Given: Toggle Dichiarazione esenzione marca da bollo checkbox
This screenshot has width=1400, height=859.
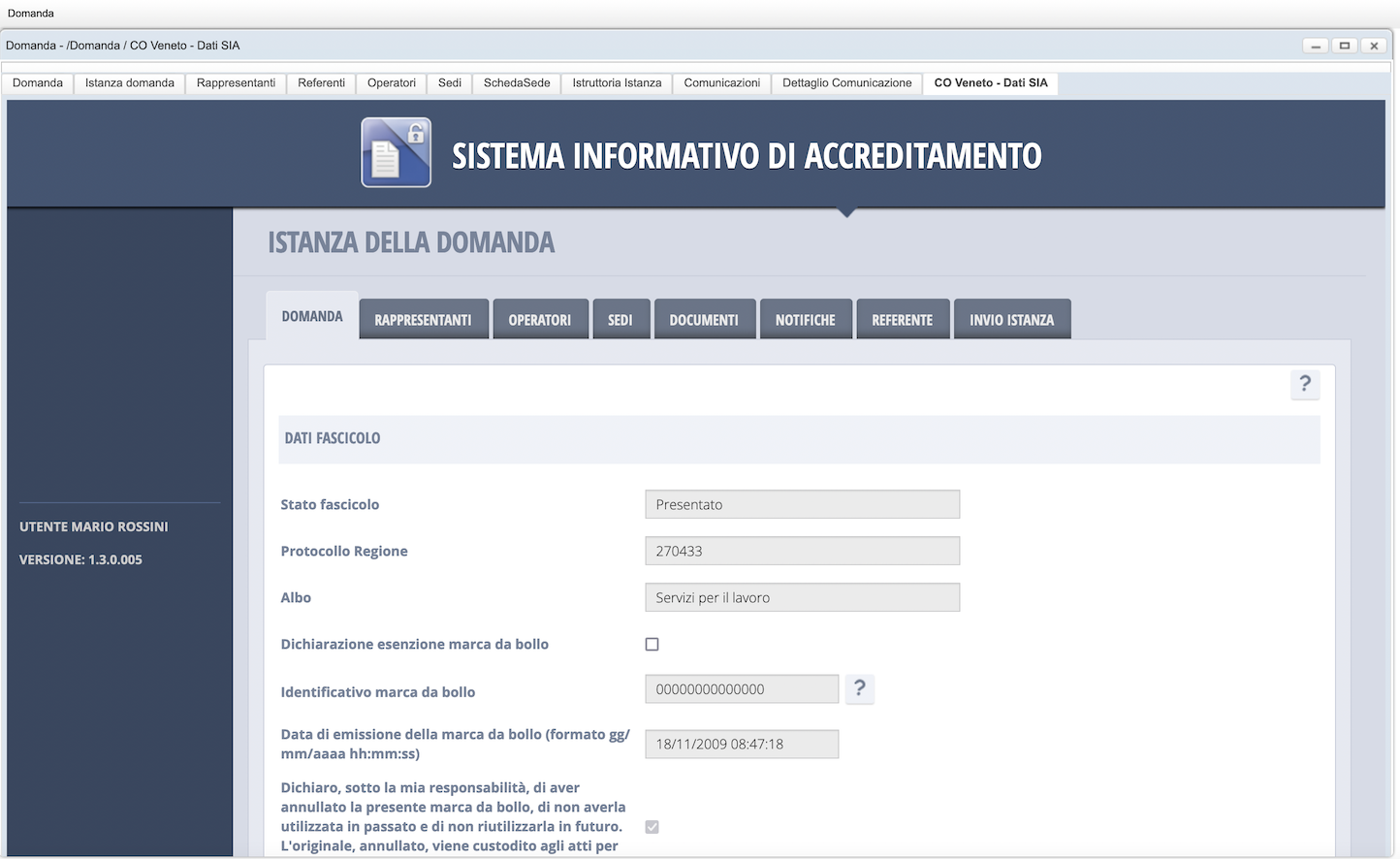Looking at the screenshot, I should [x=652, y=644].
